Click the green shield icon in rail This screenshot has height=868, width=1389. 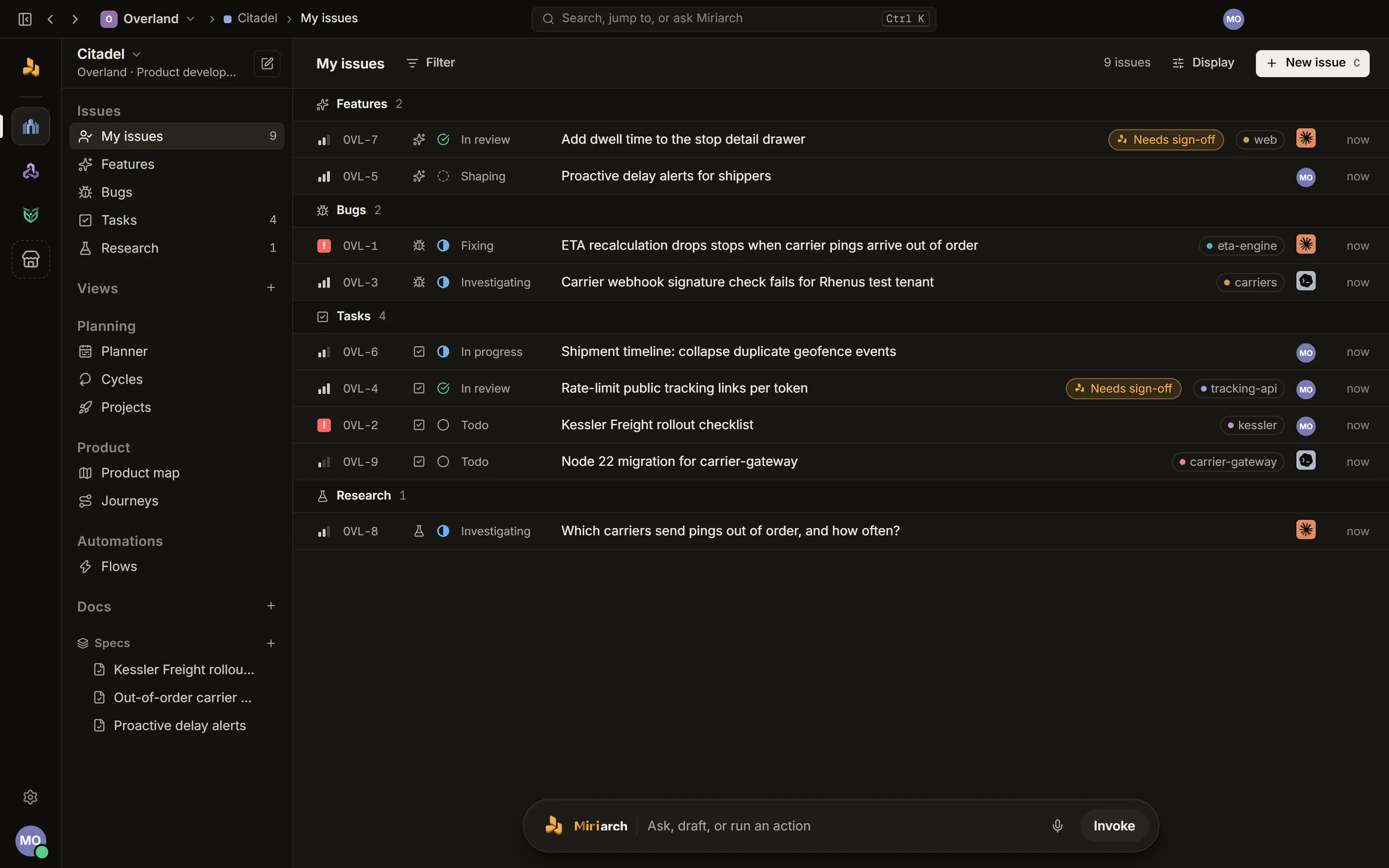coord(31,215)
